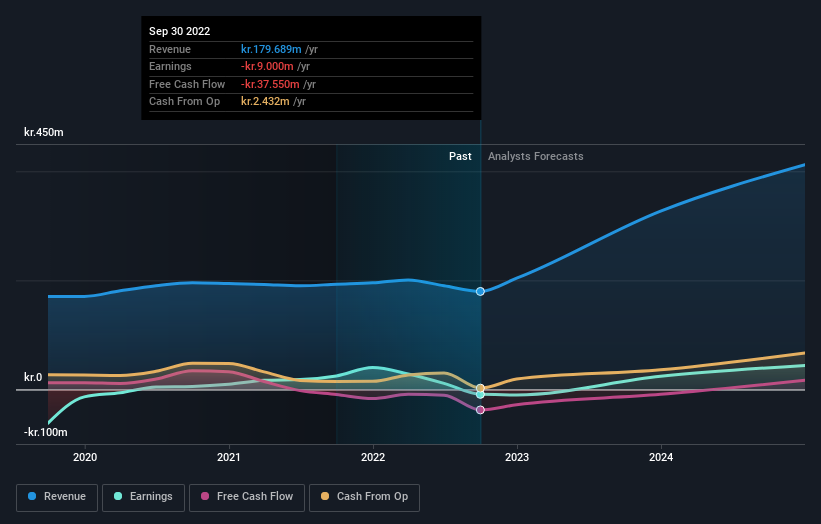Image resolution: width=821 pixels, height=524 pixels.
Task: Click the Free Cash Flow row label in tooltip
Action: 187,84
